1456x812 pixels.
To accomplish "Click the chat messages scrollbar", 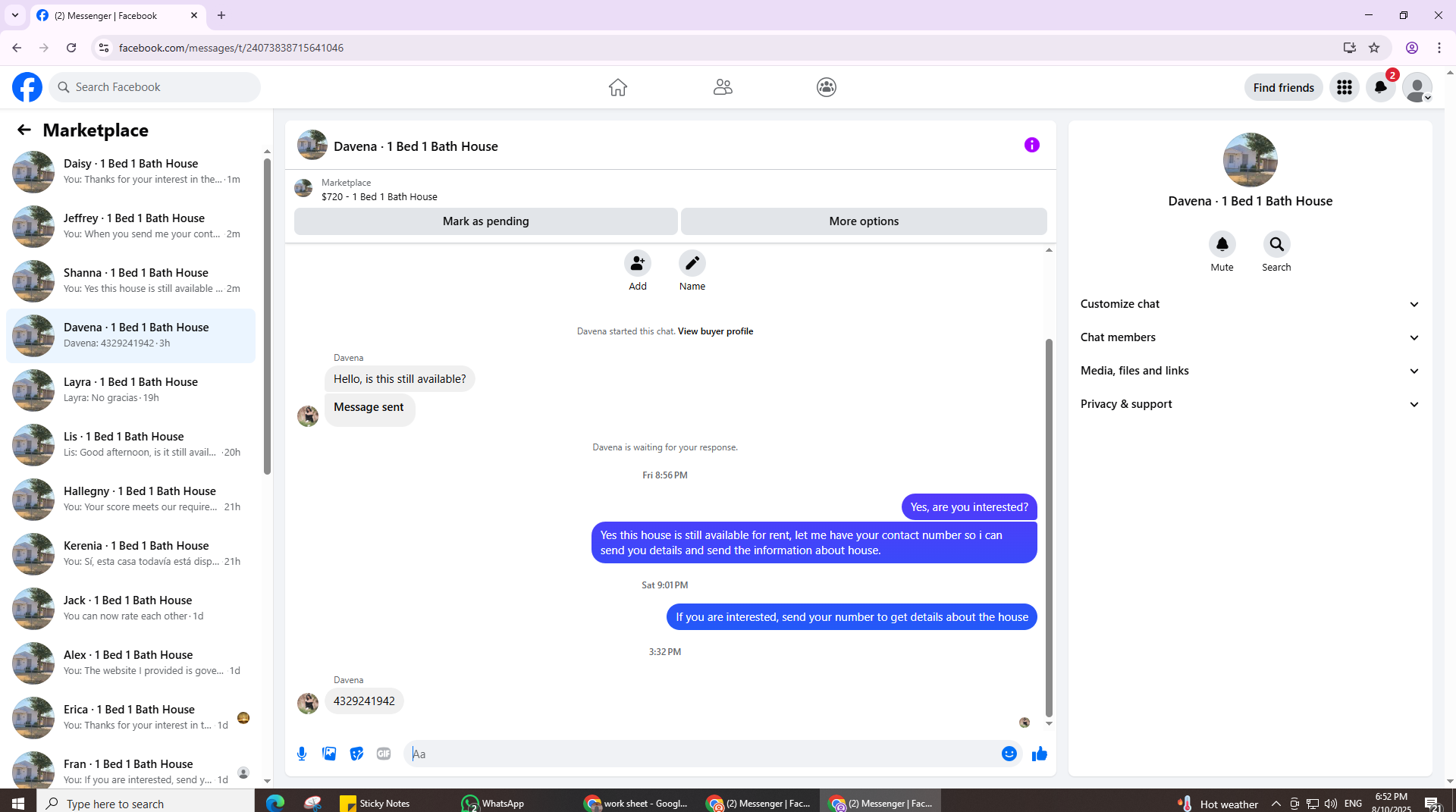I will [x=1049, y=527].
